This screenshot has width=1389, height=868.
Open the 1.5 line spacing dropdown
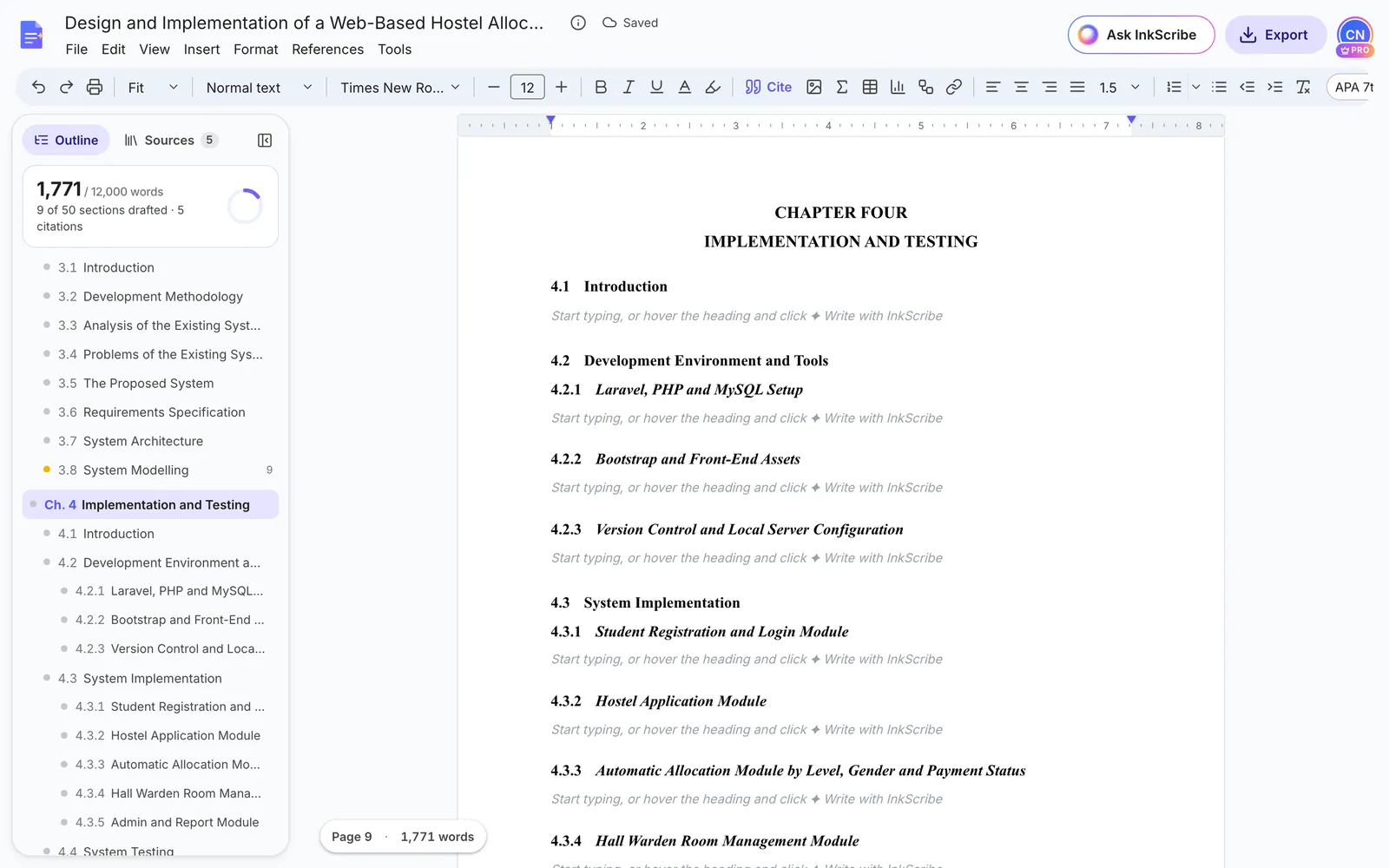(x=1119, y=87)
